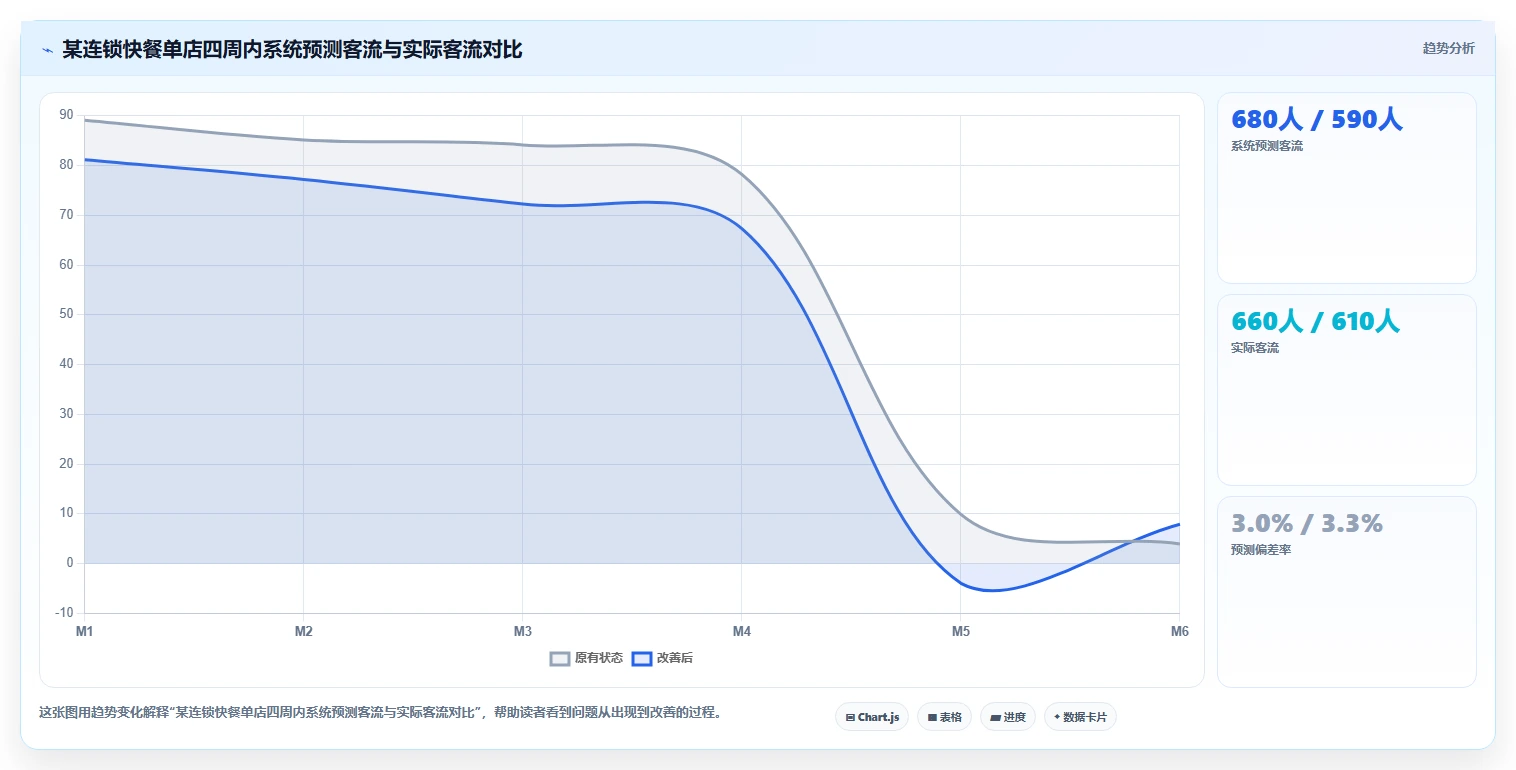
Task: Open the 实际客流 data card
Action: (1346, 390)
